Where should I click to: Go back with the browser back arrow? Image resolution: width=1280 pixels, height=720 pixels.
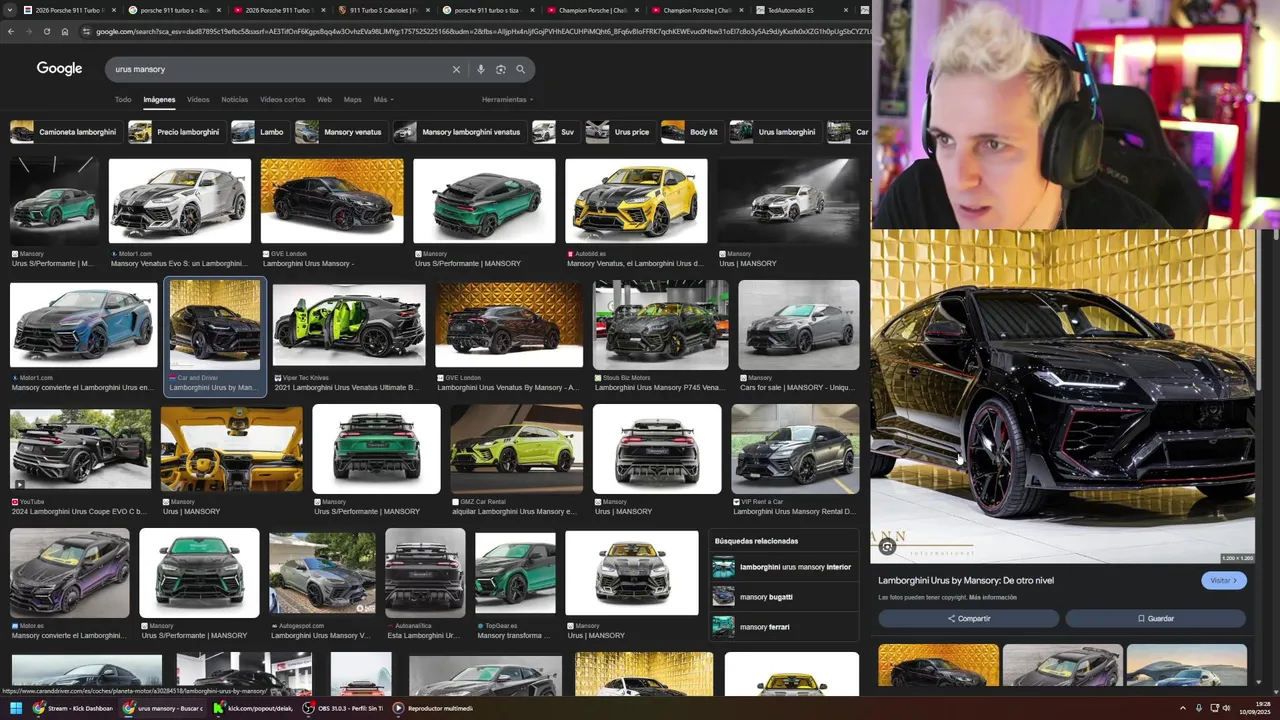click(x=11, y=31)
